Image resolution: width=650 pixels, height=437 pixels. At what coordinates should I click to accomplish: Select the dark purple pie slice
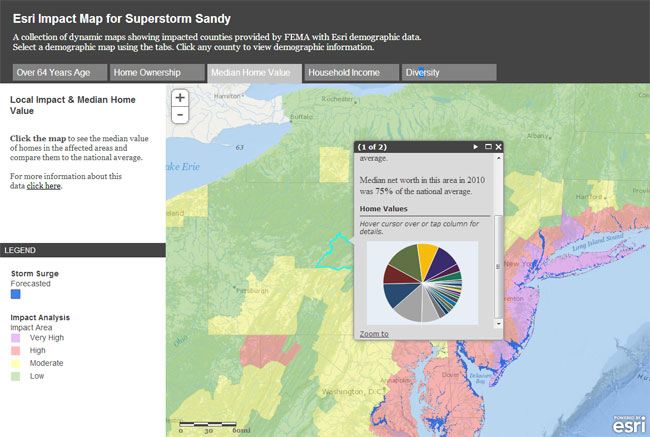tap(441, 263)
